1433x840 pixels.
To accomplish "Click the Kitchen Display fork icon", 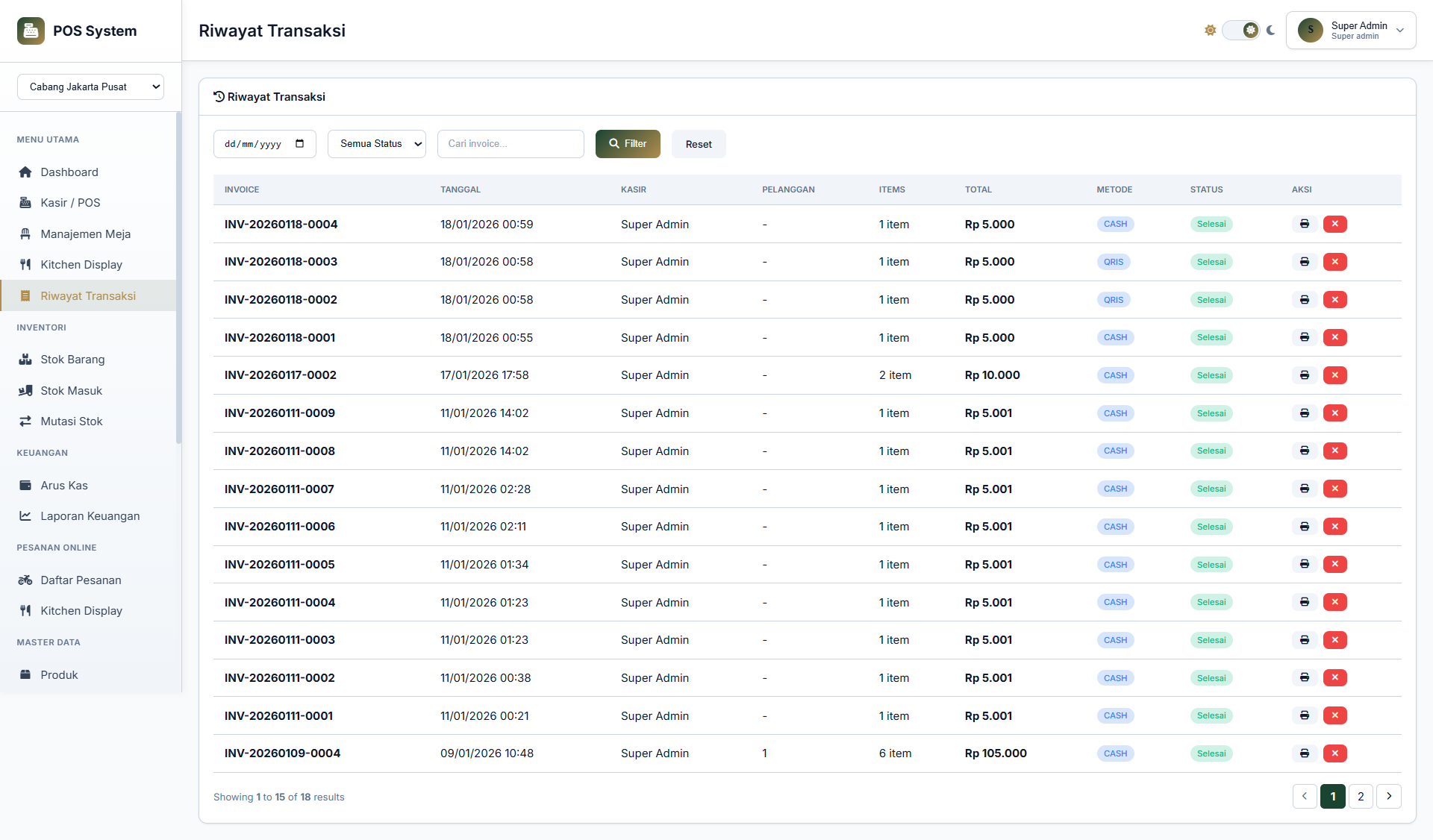I will tap(26, 264).
